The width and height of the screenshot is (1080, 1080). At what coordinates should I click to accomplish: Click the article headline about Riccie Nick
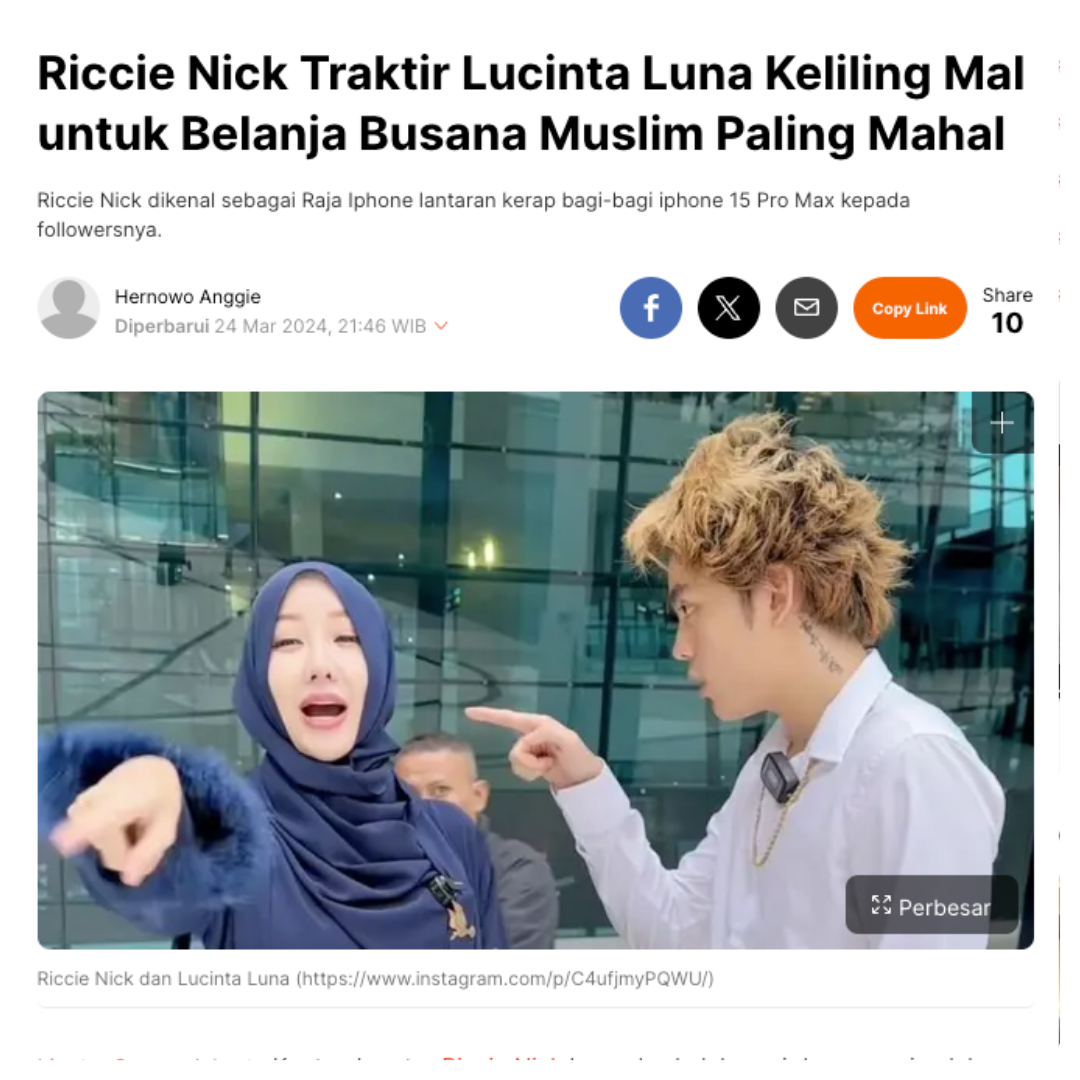(530, 103)
